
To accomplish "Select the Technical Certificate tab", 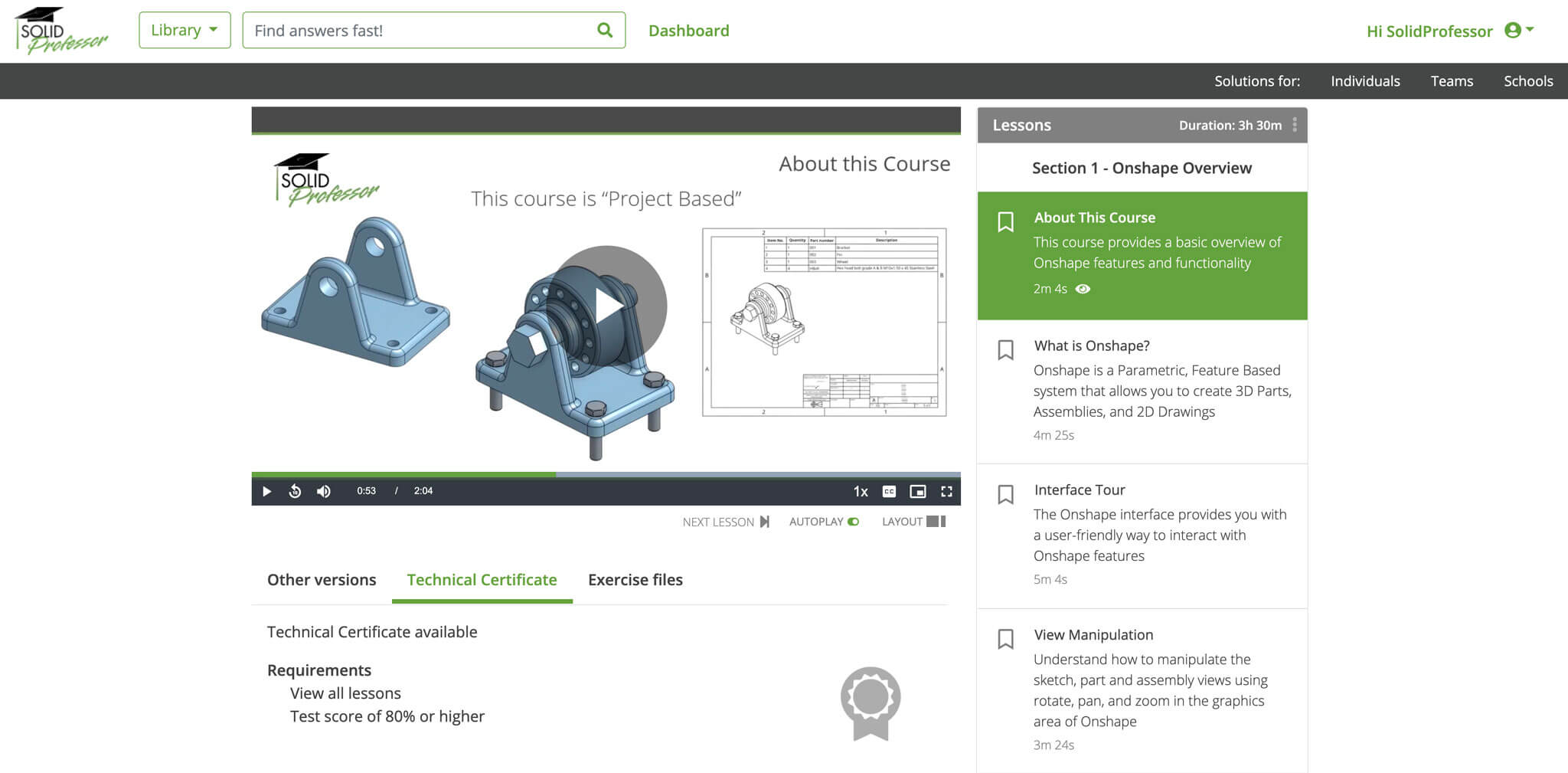I will click(x=482, y=580).
